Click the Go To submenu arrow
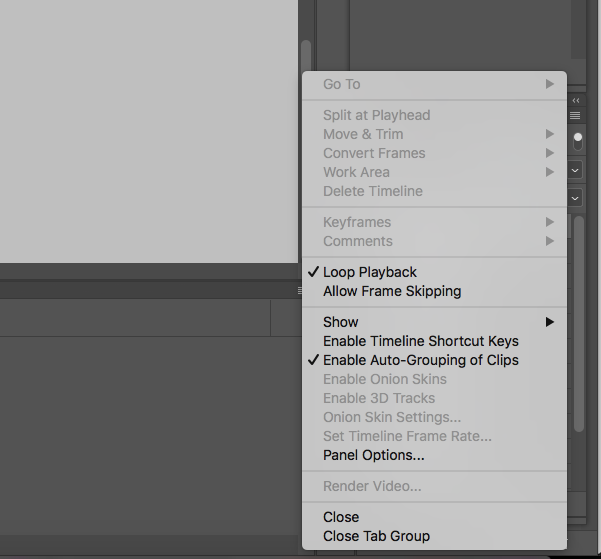Image resolution: width=601 pixels, height=559 pixels. tap(550, 84)
